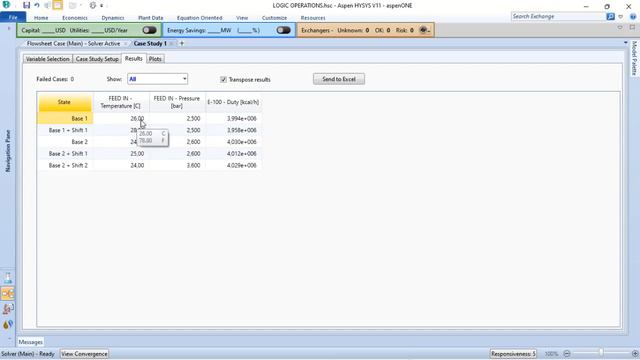The height and width of the screenshot is (360, 640).
Task: Adjust the zoom slider in the status bar
Action: click(x=601, y=353)
